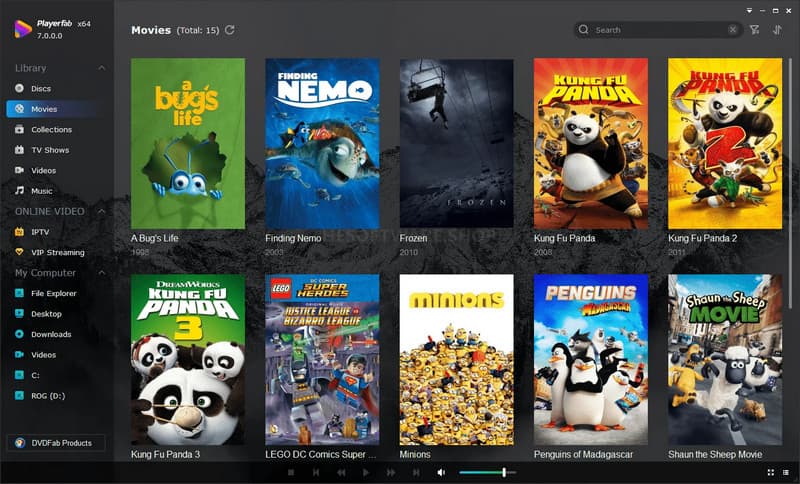Open the filter options icon
This screenshot has height=484, width=800.
click(755, 30)
